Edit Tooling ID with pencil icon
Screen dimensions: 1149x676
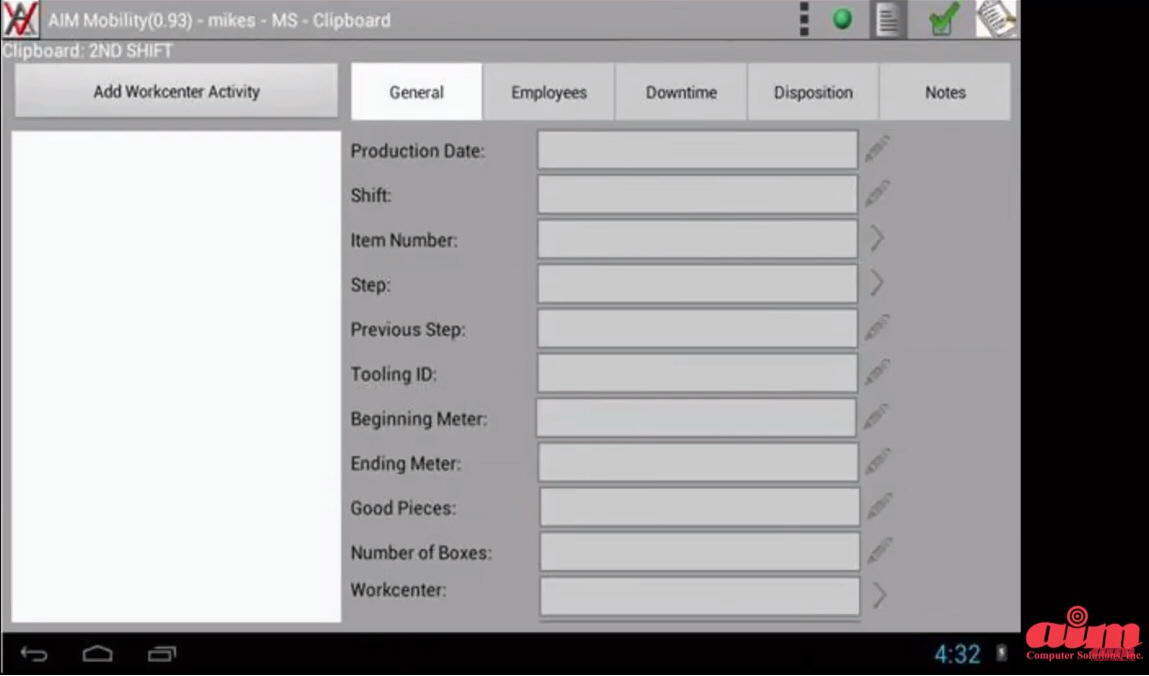(x=877, y=373)
